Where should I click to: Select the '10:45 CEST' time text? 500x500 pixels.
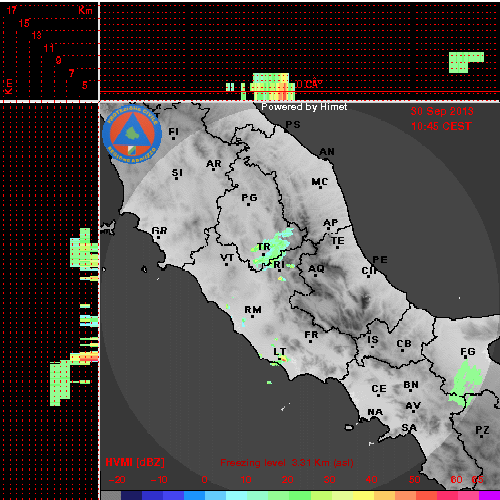coord(441,126)
